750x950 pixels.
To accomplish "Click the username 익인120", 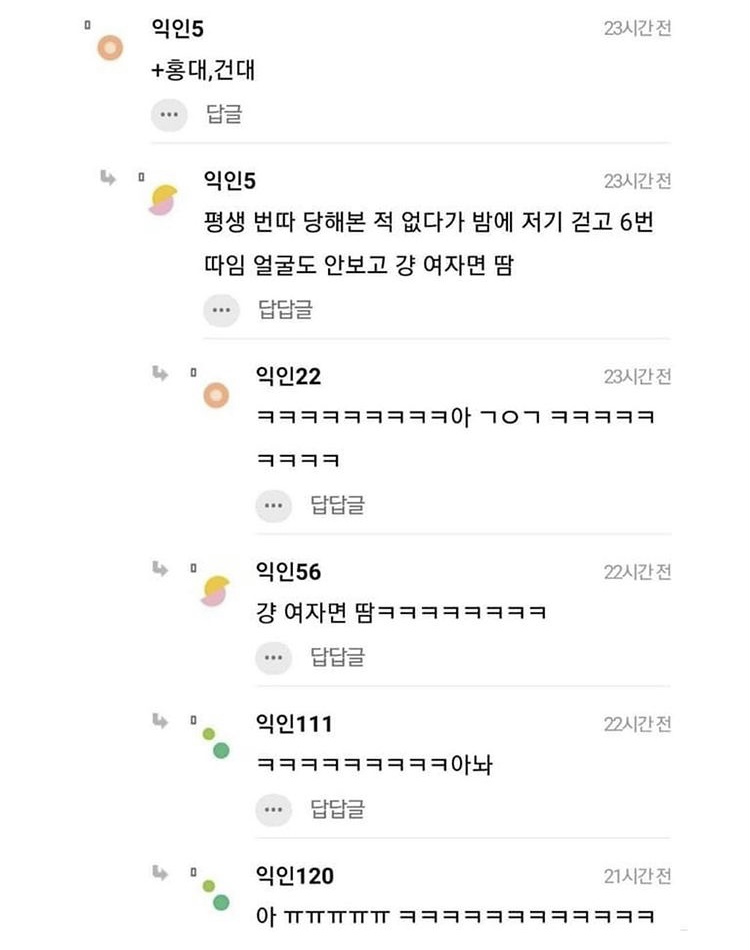I will click(x=295, y=876).
